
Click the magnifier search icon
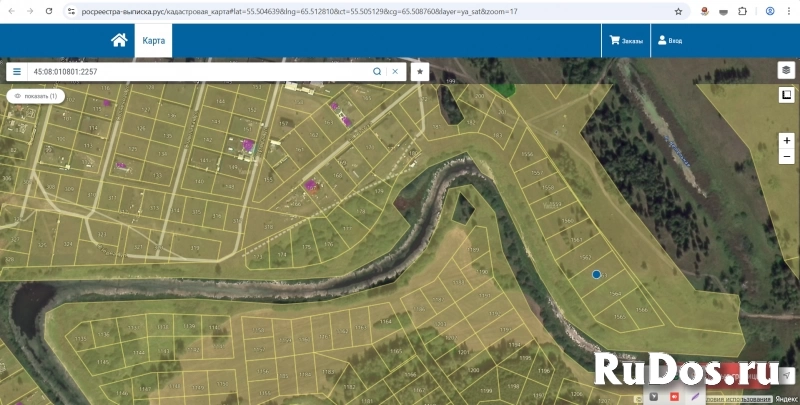(377, 72)
